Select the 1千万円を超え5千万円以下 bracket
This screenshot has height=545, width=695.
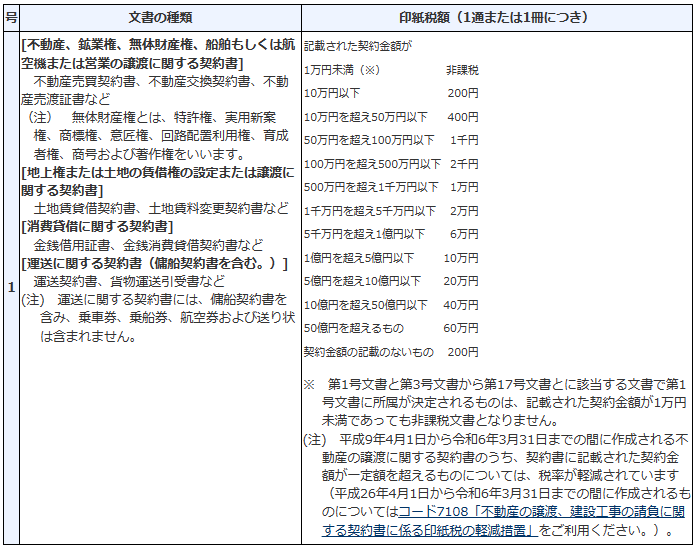click(369, 211)
